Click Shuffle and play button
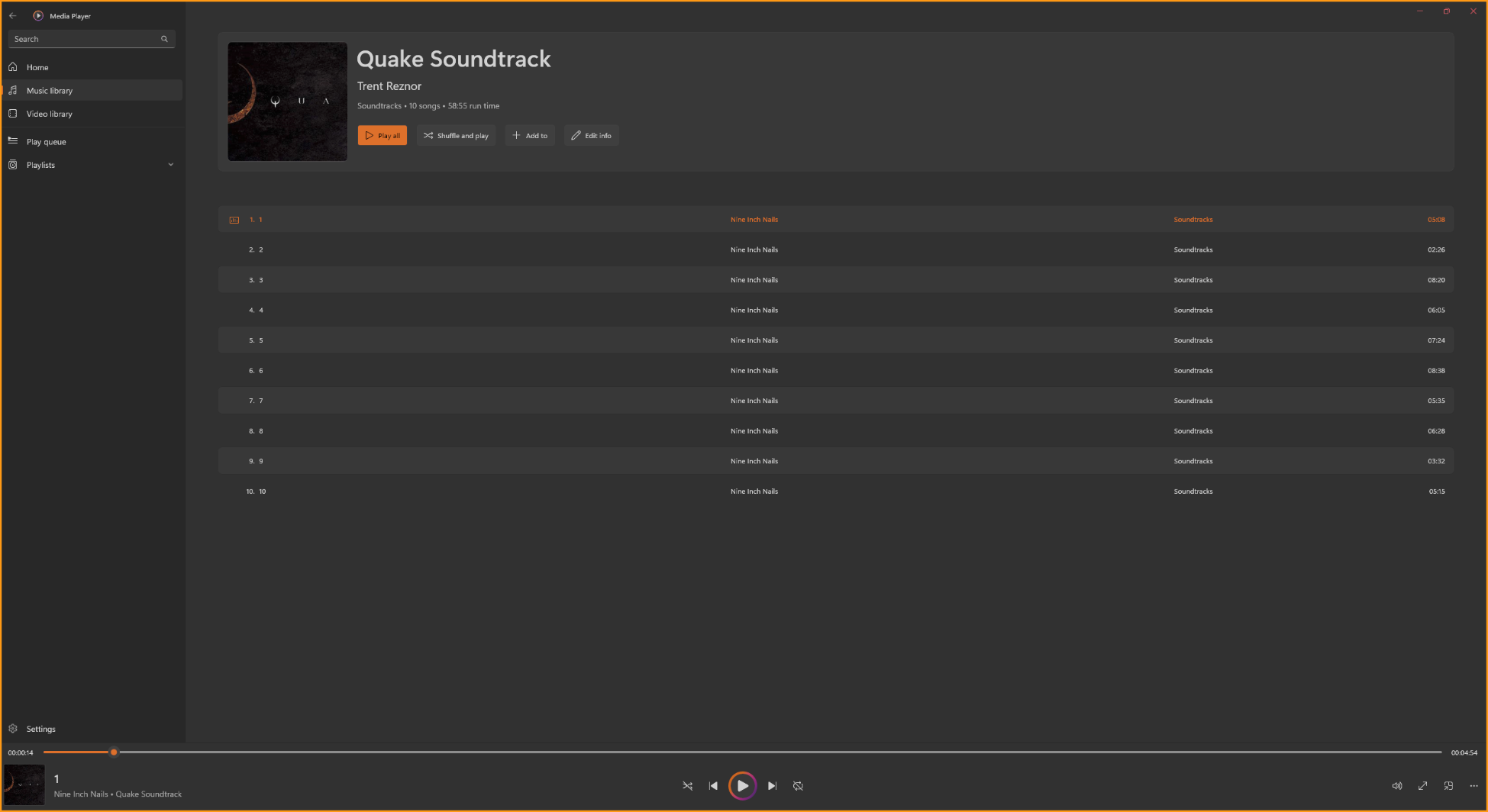The height and width of the screenshot is (812, 1488). click(457, 135)
